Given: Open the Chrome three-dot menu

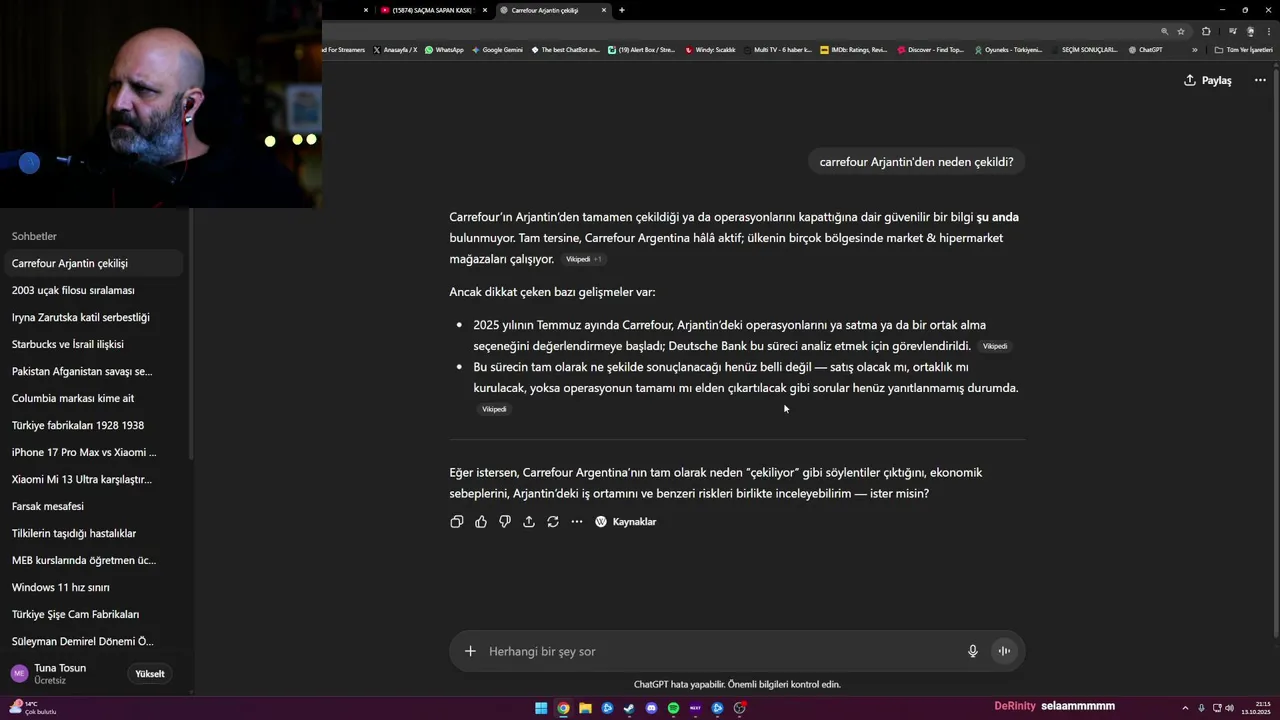Looking at the screenshot, I should [1269, 31].
